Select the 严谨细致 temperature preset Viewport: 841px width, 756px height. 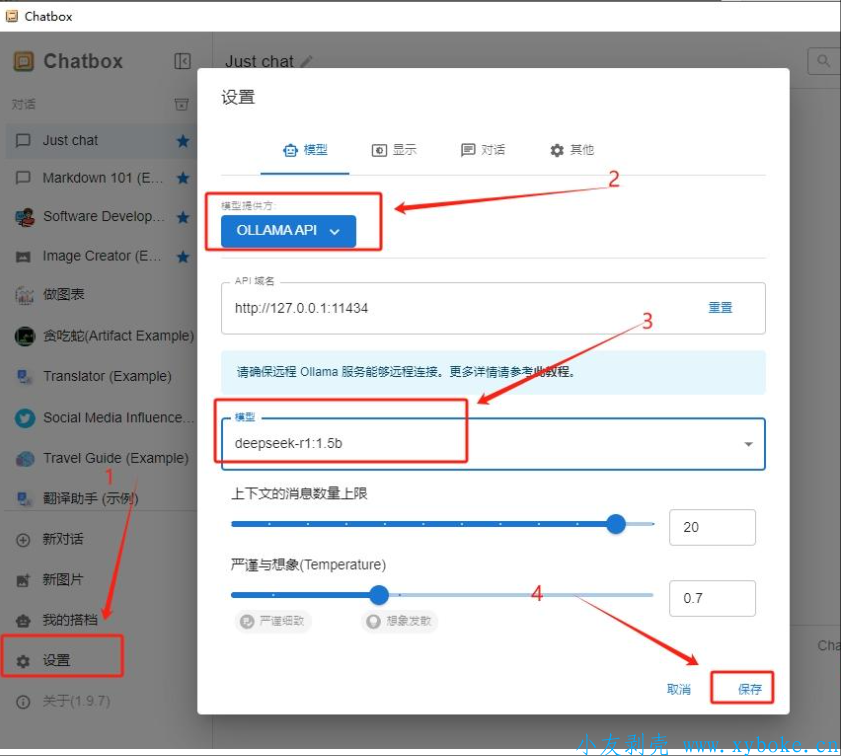[x=274, y=621]
